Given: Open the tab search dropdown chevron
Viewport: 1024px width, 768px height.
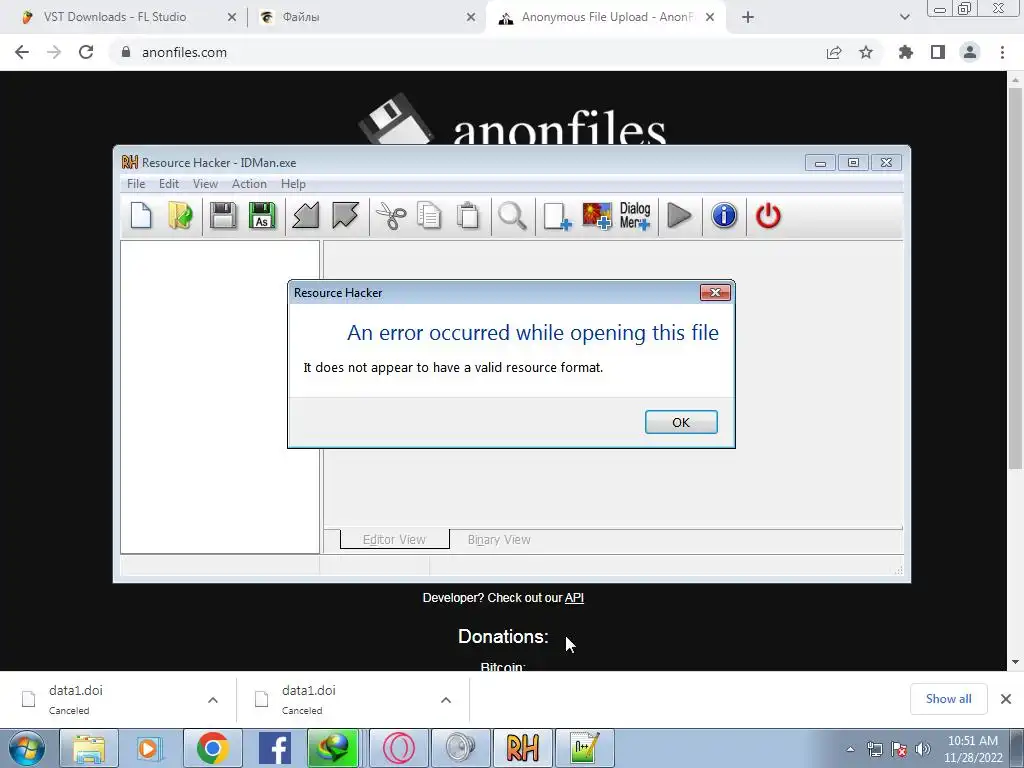Looking at the screenshot, I should [x=904, y=17].
